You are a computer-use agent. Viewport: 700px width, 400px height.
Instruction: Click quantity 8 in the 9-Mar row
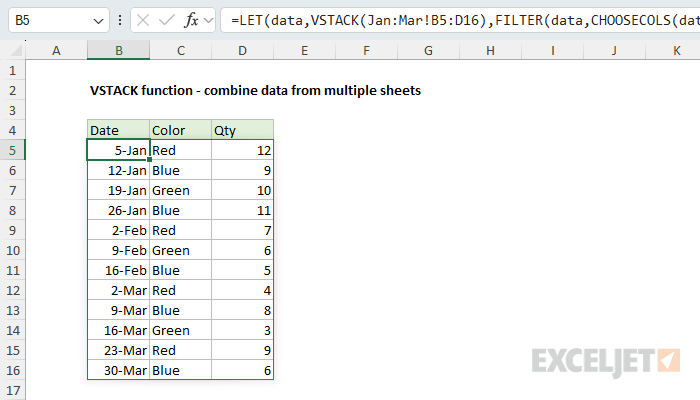coord(242,310)
